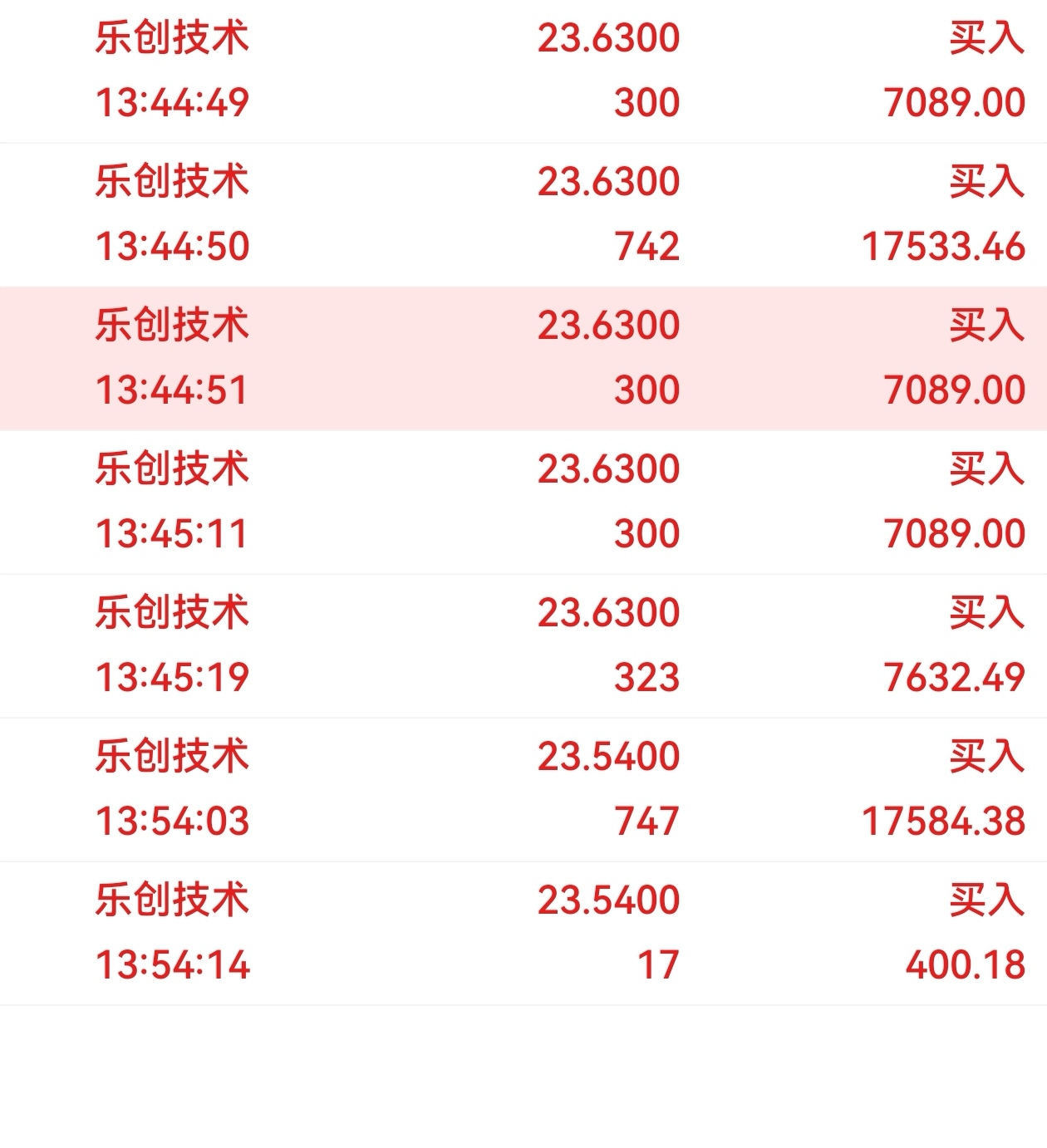Click the 17533.46 amount value
This screenshot has height=1148, width=1047.
pos(943,247)
